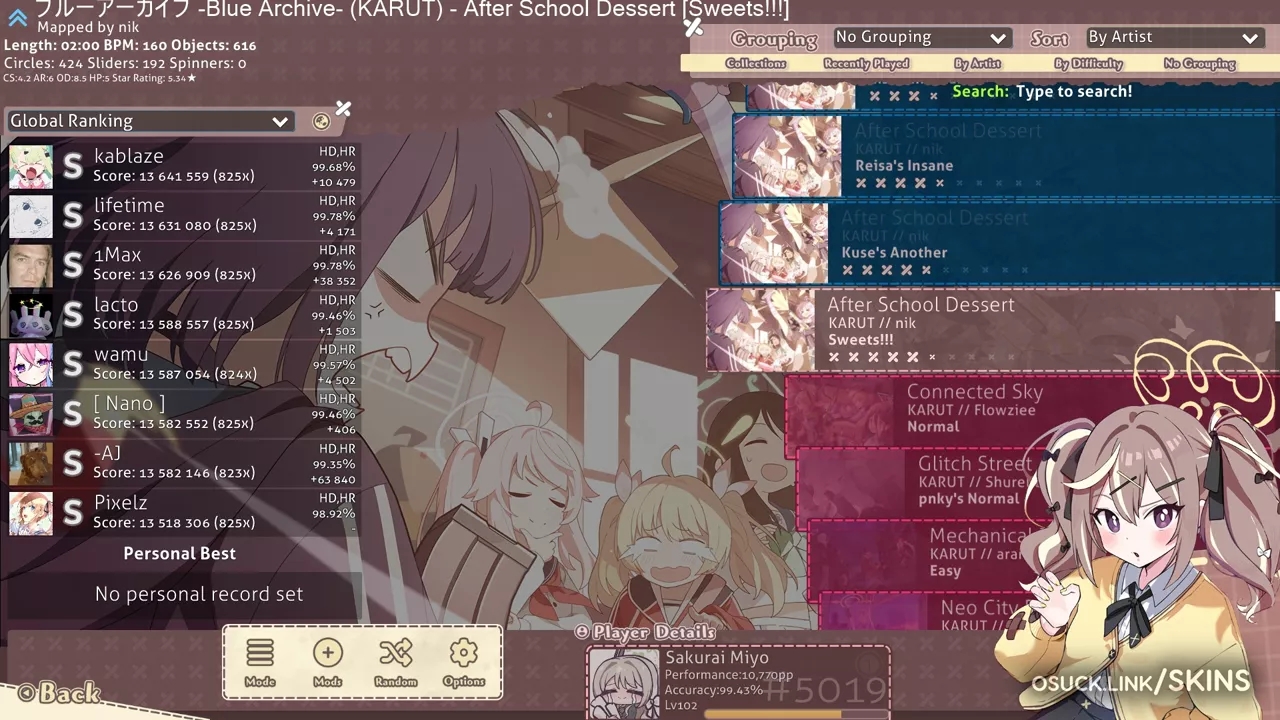Viewport: 1280px width, 720px height.
Task: View 1Max's leaderboard score
Action: [x=182, y=266]
